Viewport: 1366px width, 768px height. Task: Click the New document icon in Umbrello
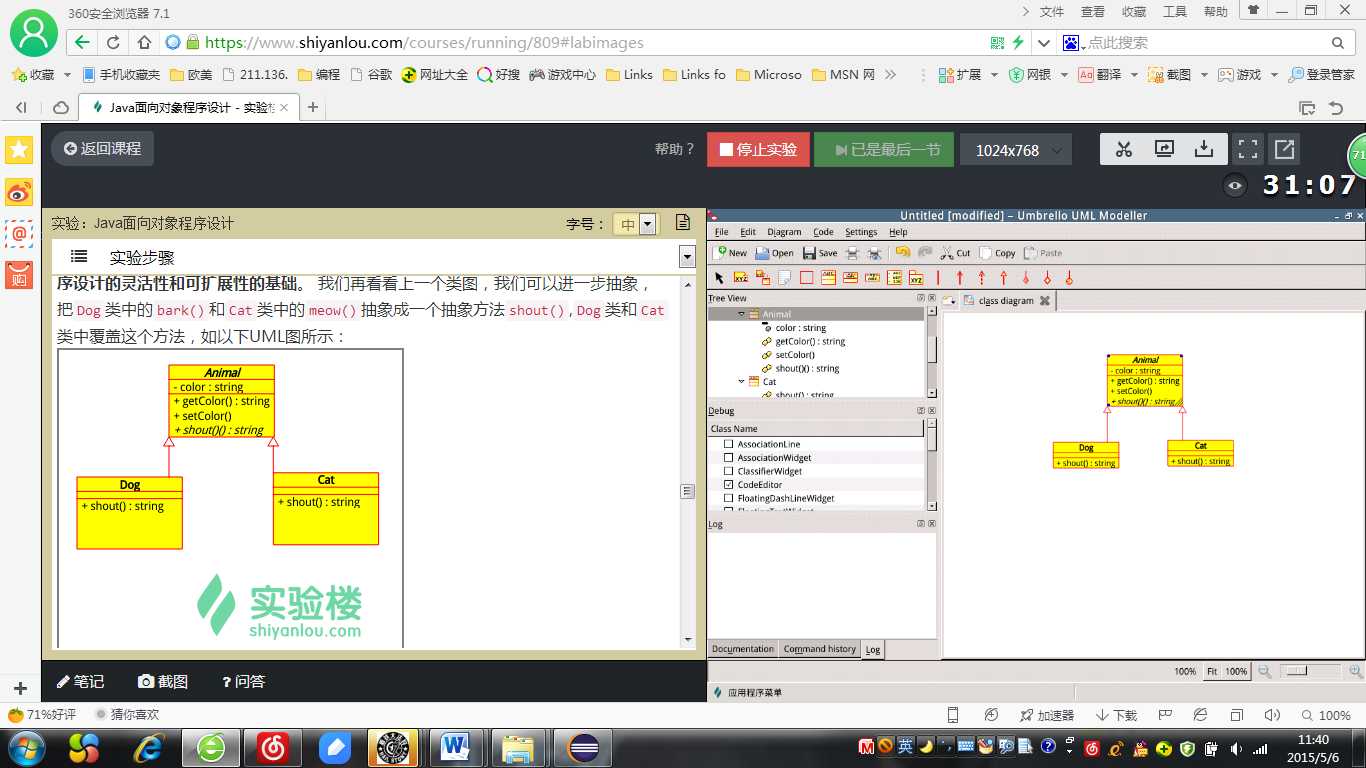point(730,253)
